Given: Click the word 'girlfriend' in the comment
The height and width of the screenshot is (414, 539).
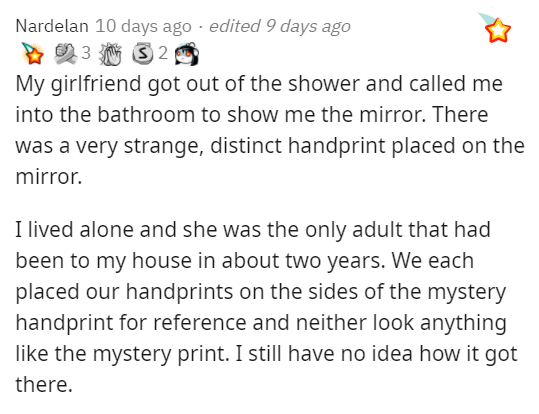Looking at the screenshot, I should [x=96, y=84].
